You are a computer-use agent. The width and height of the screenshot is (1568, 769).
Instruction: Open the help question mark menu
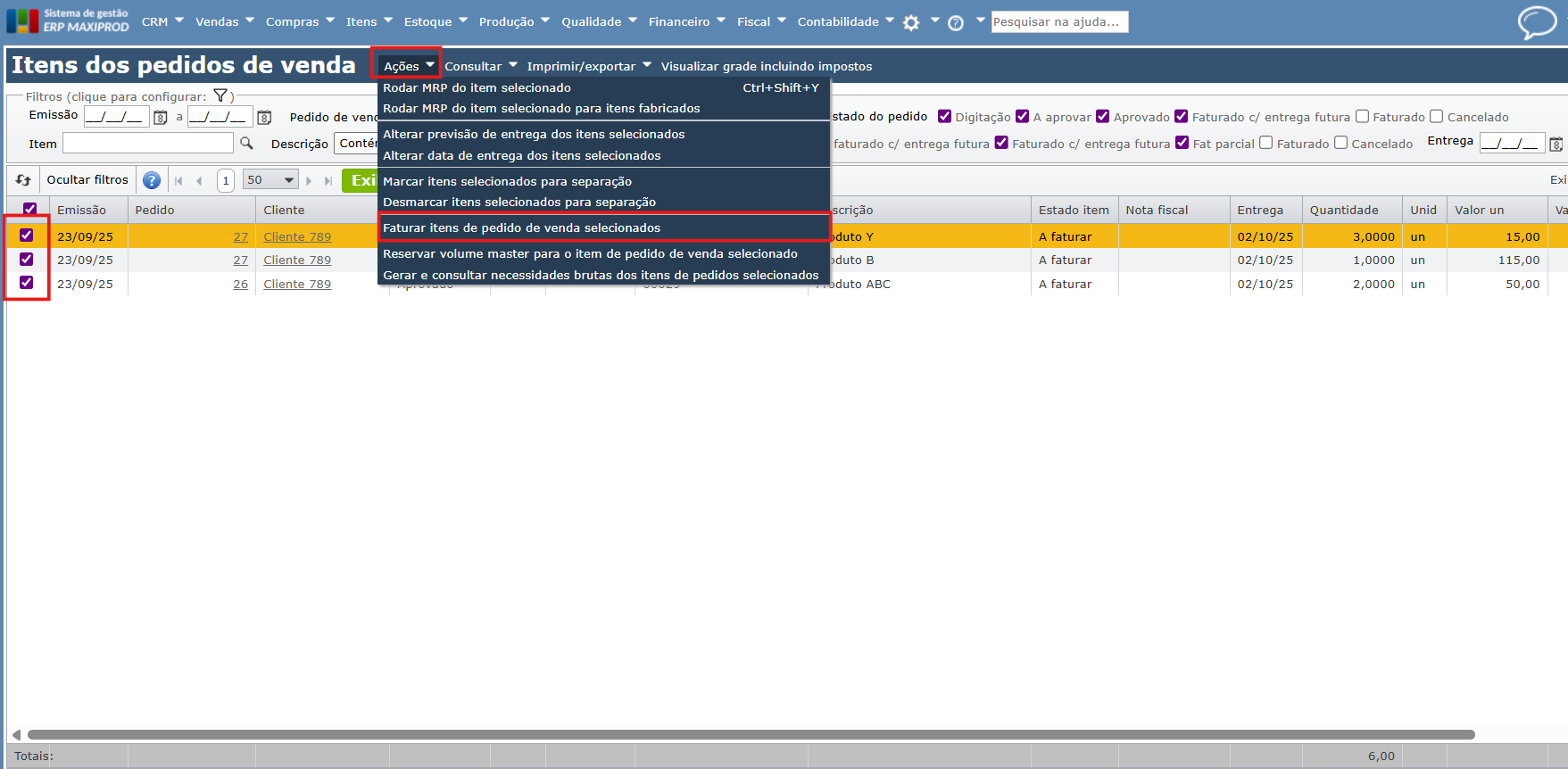(956, 22)
